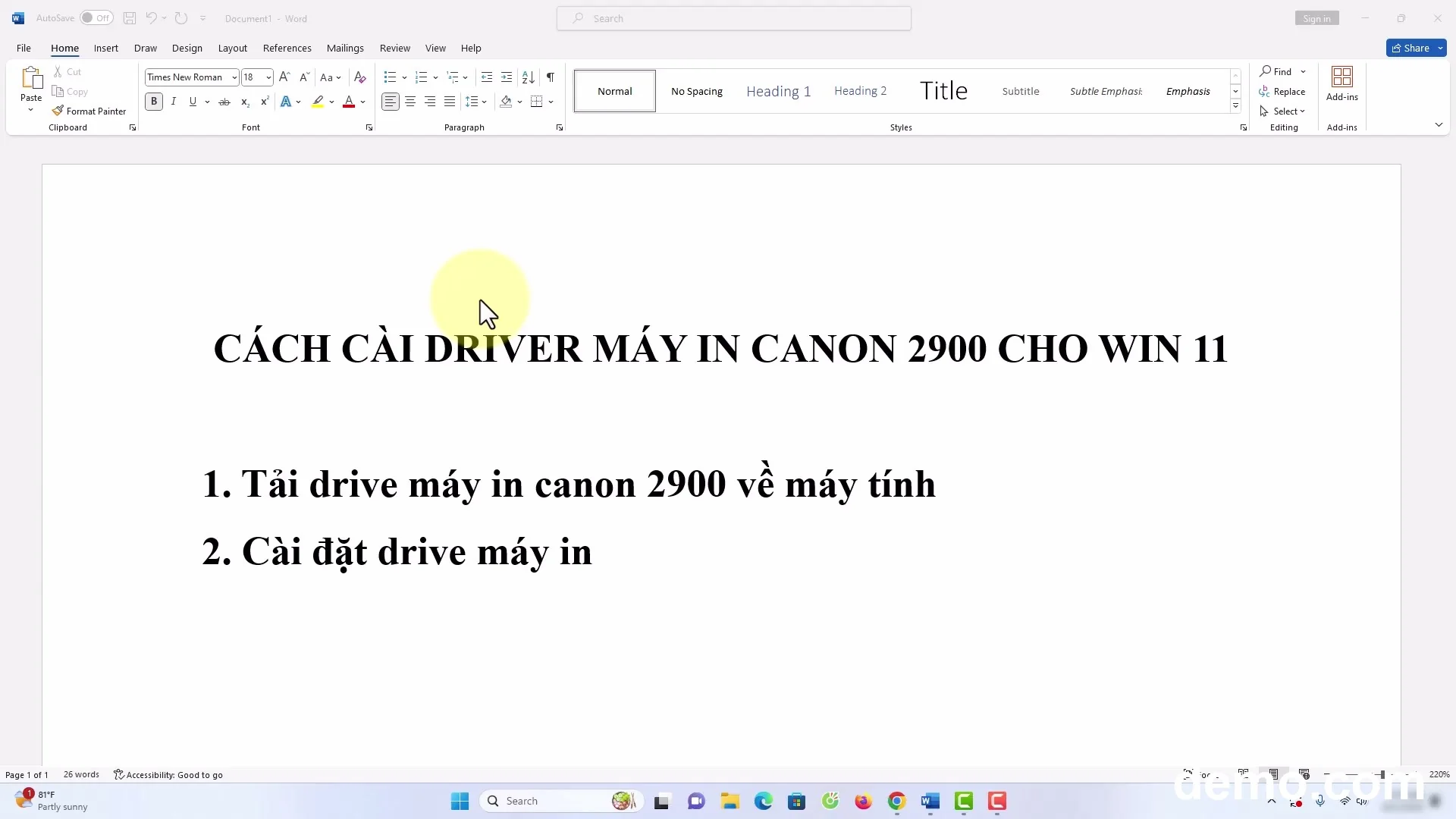Toggle left alignment
The height and width of the screenshot is (819, 1456).
pyautogui.click(x=390, y=102)
